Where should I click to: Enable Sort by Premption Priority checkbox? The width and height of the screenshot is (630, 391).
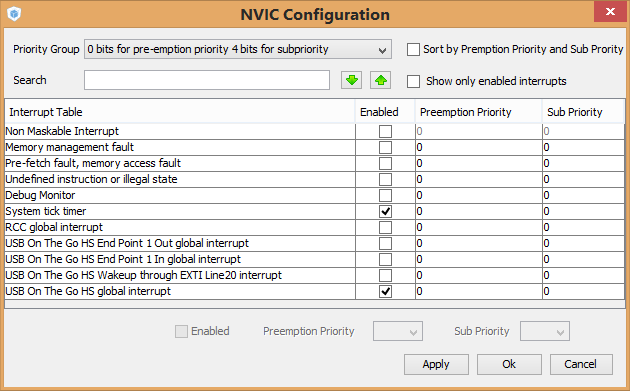(413, 49)
